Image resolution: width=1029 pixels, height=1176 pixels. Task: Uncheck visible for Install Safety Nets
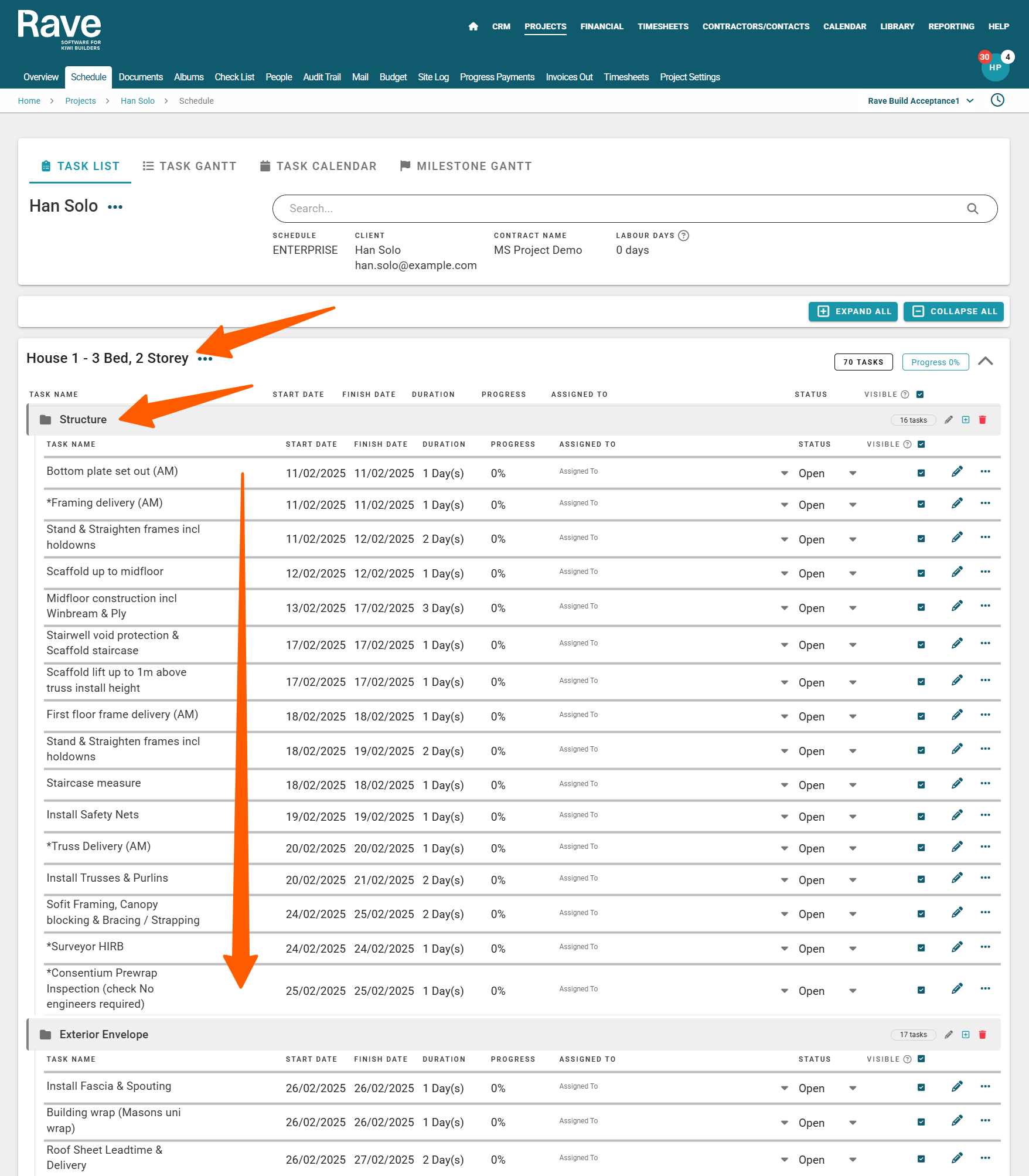point(921,817)
